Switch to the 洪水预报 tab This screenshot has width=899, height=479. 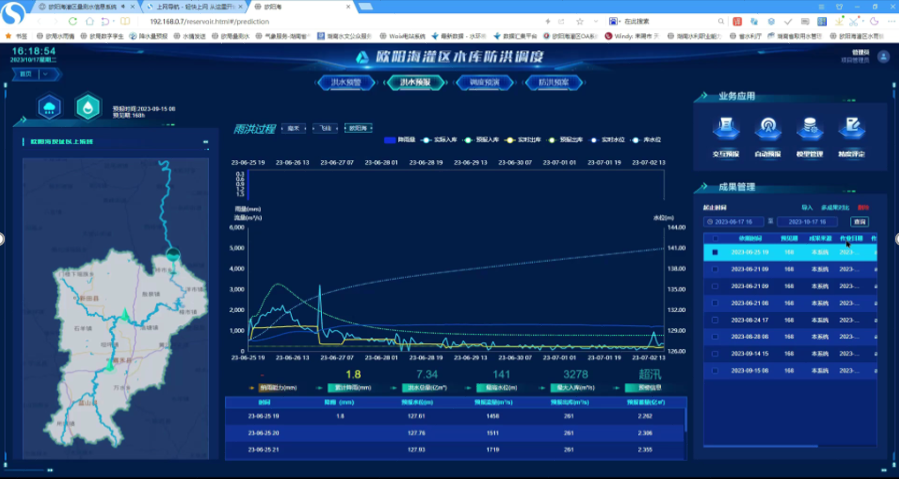(415, 82)
